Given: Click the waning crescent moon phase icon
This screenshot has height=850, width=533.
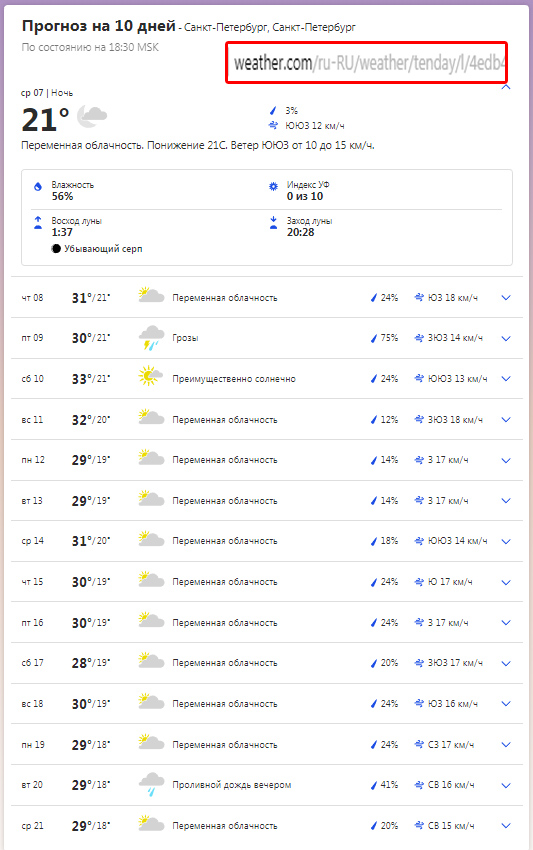Looking at the screenshot, I should (56, 249).
